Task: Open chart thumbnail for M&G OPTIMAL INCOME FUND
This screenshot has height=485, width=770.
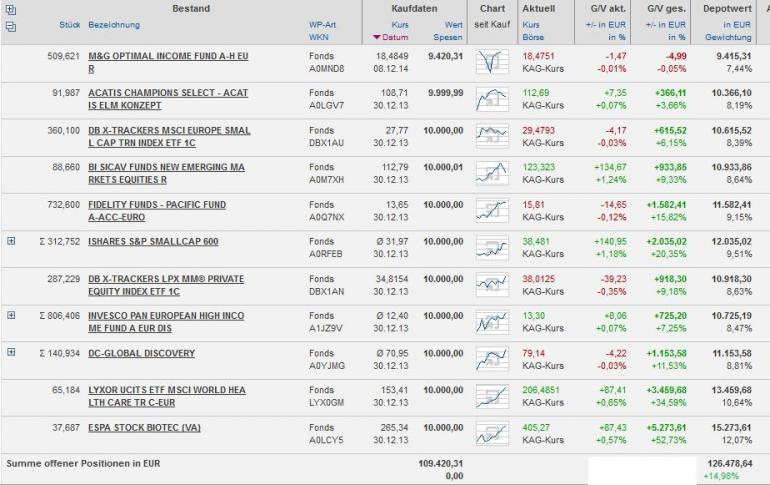Action: point(492,62)
